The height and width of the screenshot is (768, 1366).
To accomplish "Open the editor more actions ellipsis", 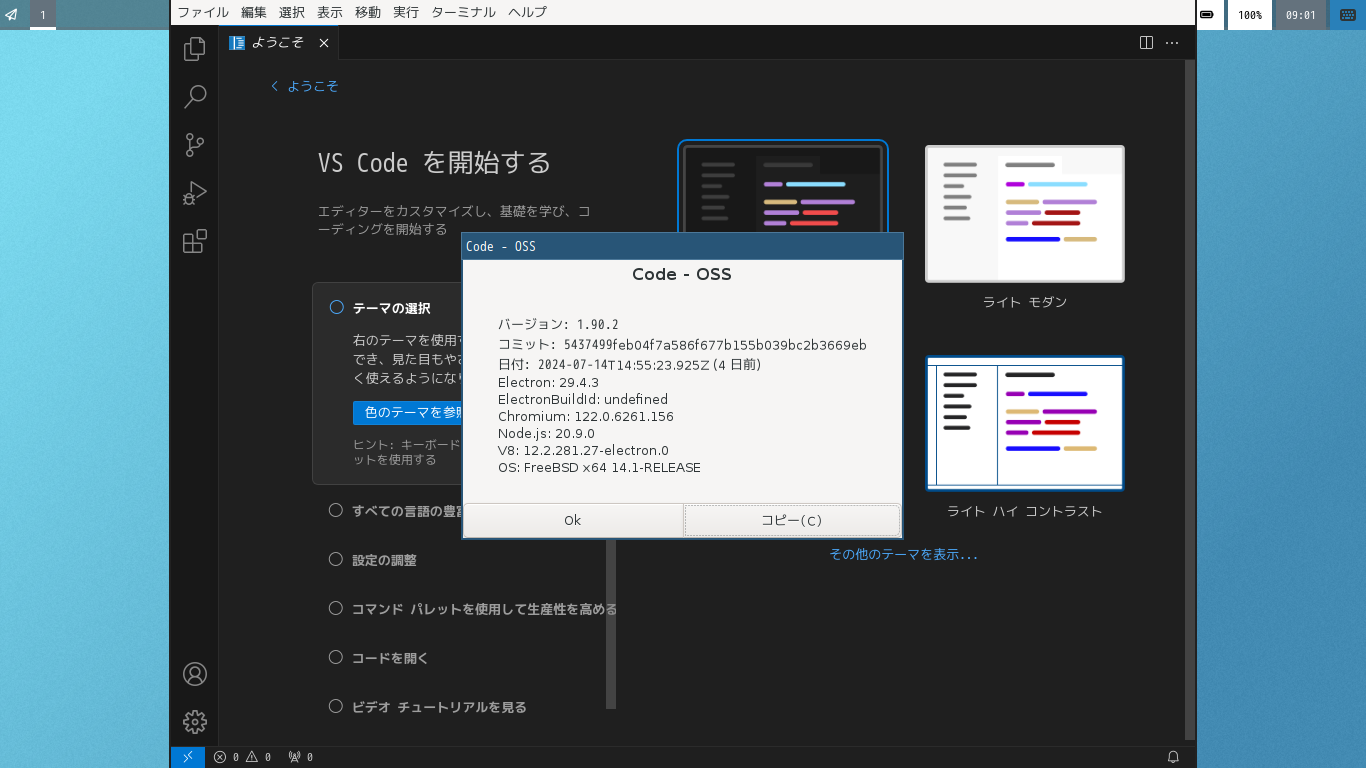I will pyautogui.click(x=1172, y=43).
